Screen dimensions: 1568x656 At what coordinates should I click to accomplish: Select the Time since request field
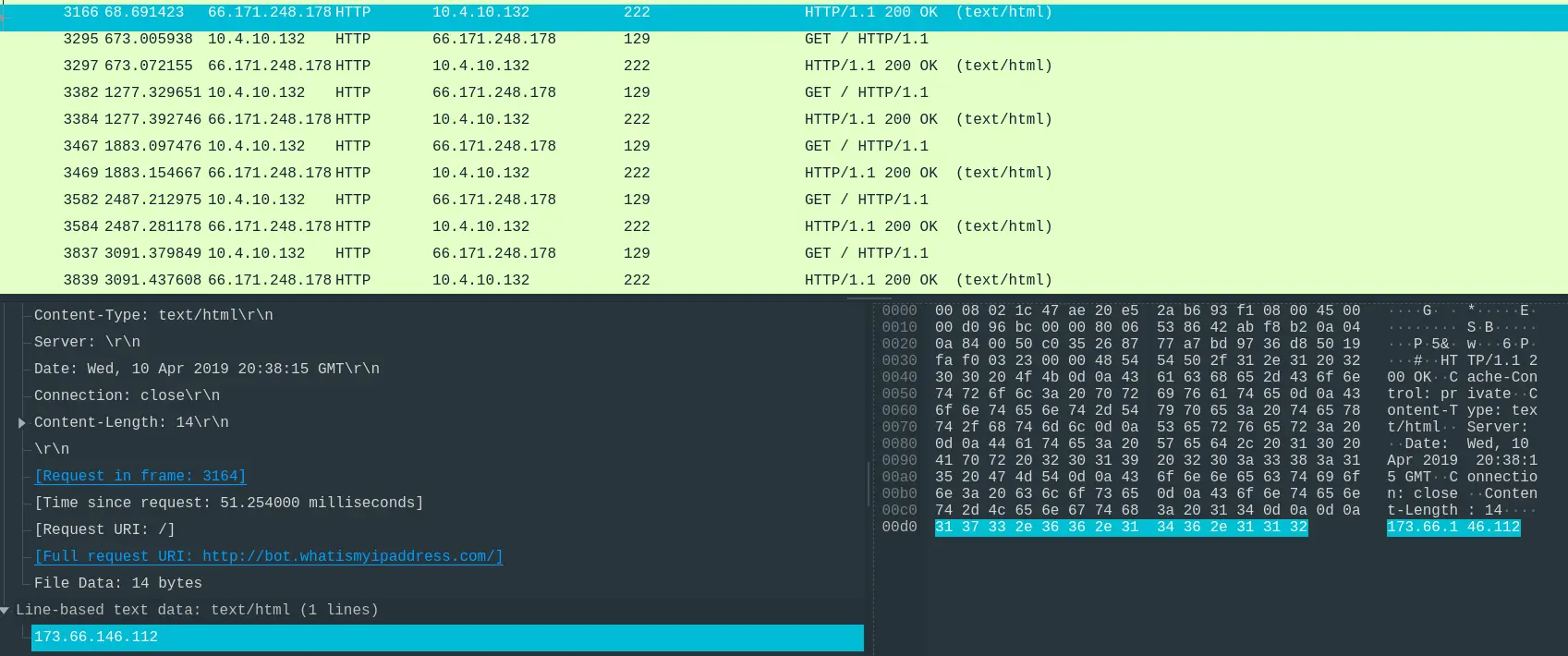[228, 503]
